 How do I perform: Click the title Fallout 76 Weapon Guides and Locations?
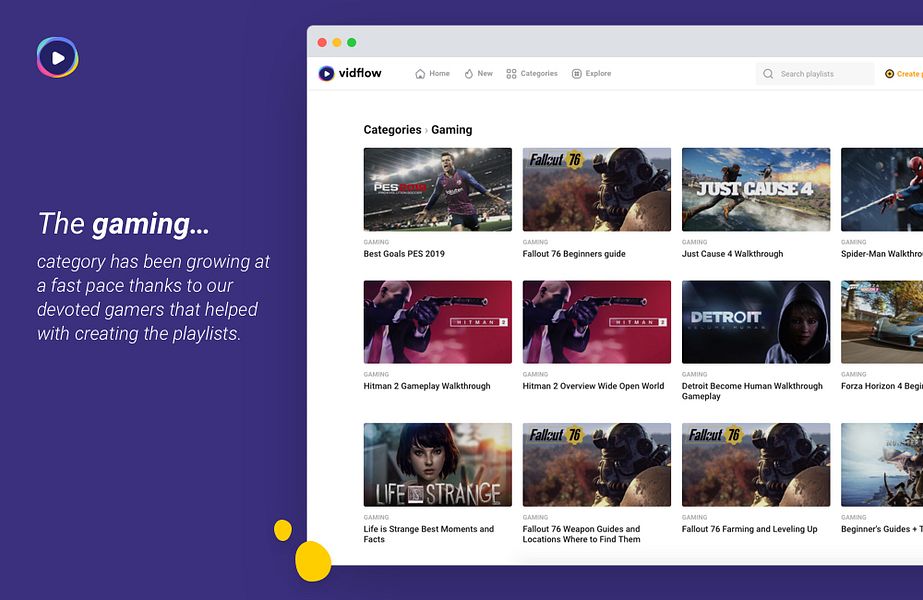tap(582, 534)
